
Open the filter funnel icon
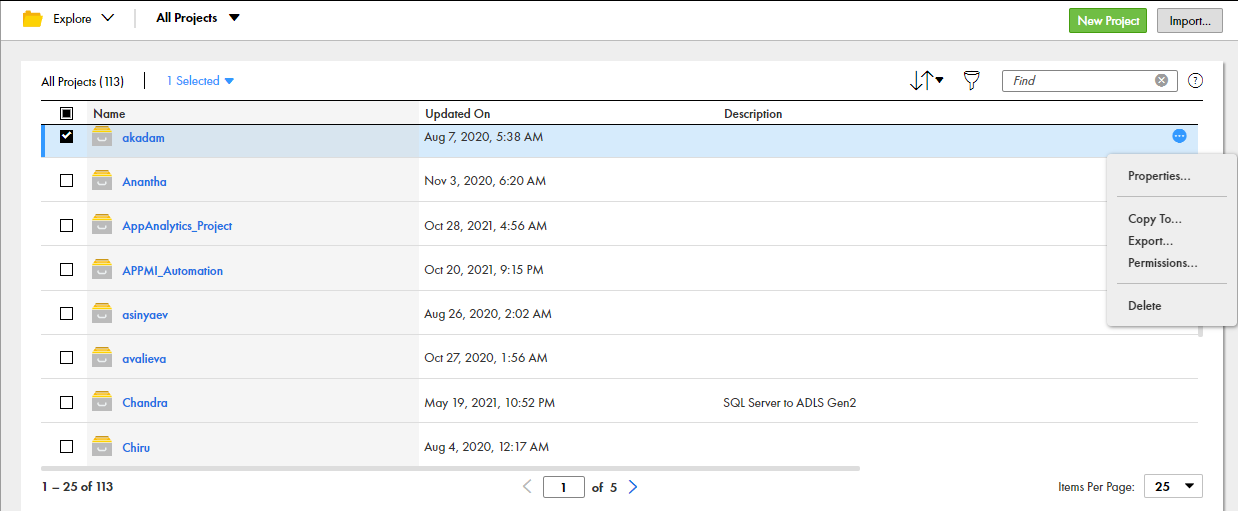pos(971,81)
